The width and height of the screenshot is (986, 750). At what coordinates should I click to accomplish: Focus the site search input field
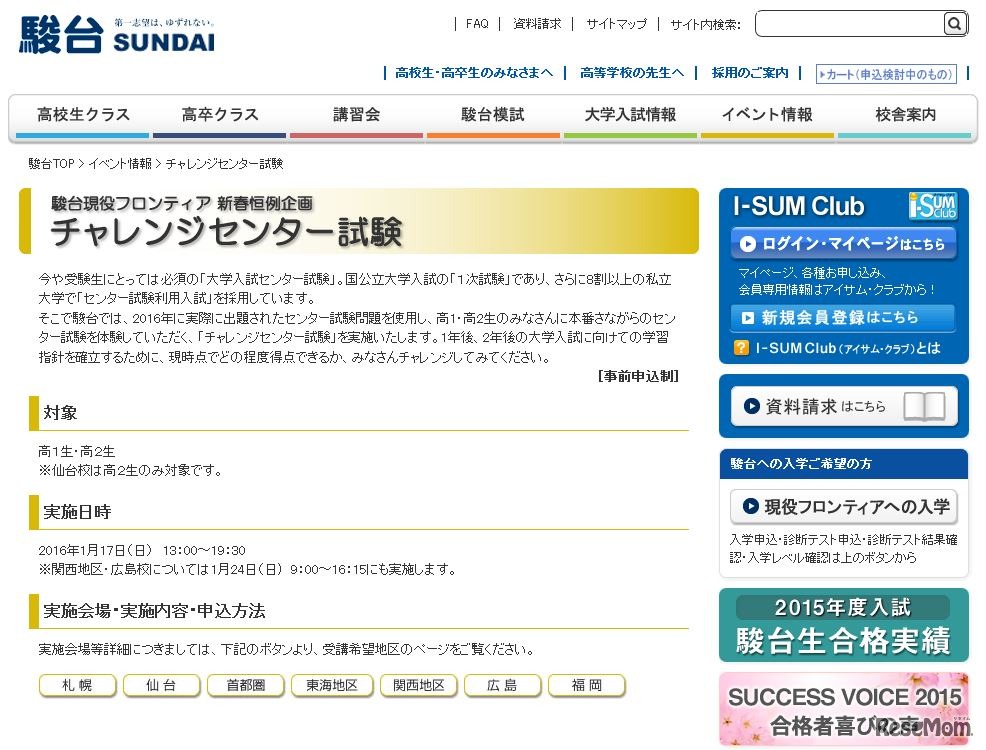coord(848,24)
